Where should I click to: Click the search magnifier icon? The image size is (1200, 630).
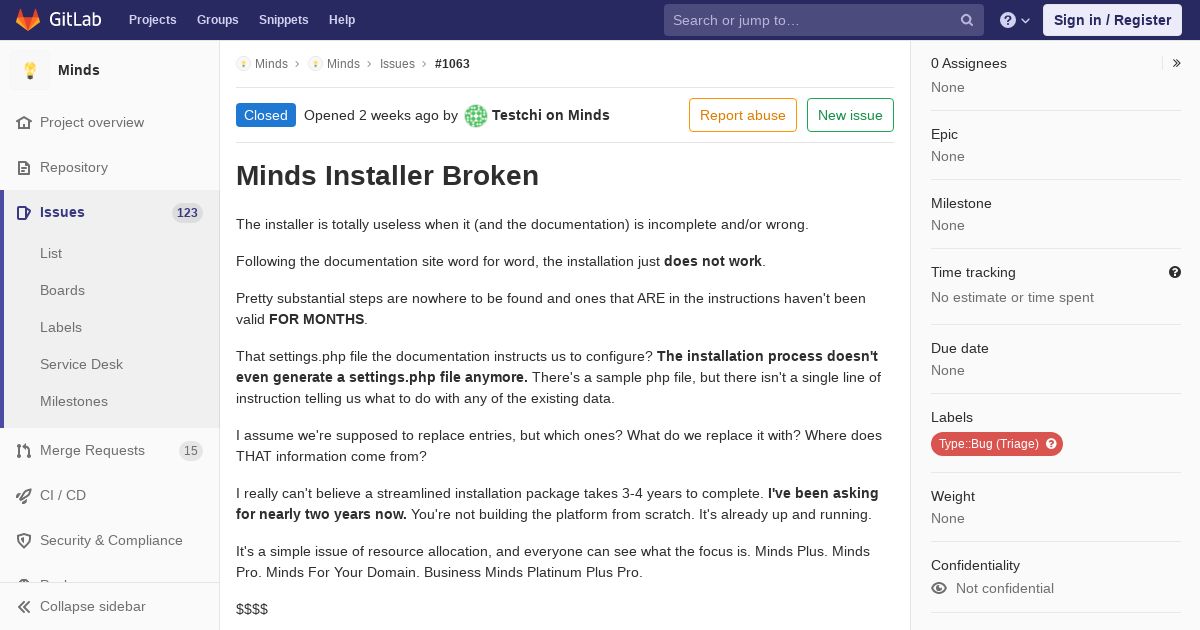coord(967,20)
